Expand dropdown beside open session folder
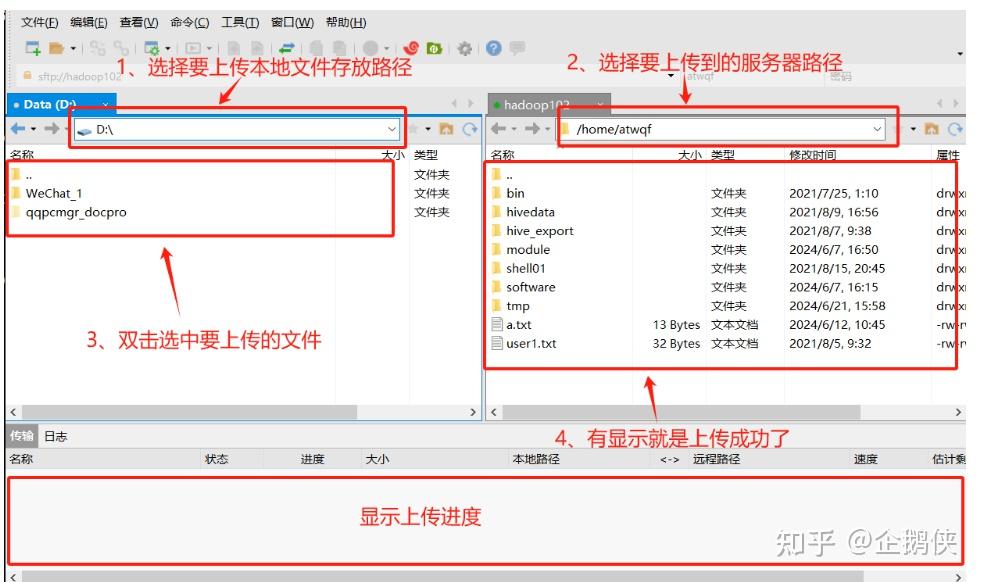 coord(73,48)
